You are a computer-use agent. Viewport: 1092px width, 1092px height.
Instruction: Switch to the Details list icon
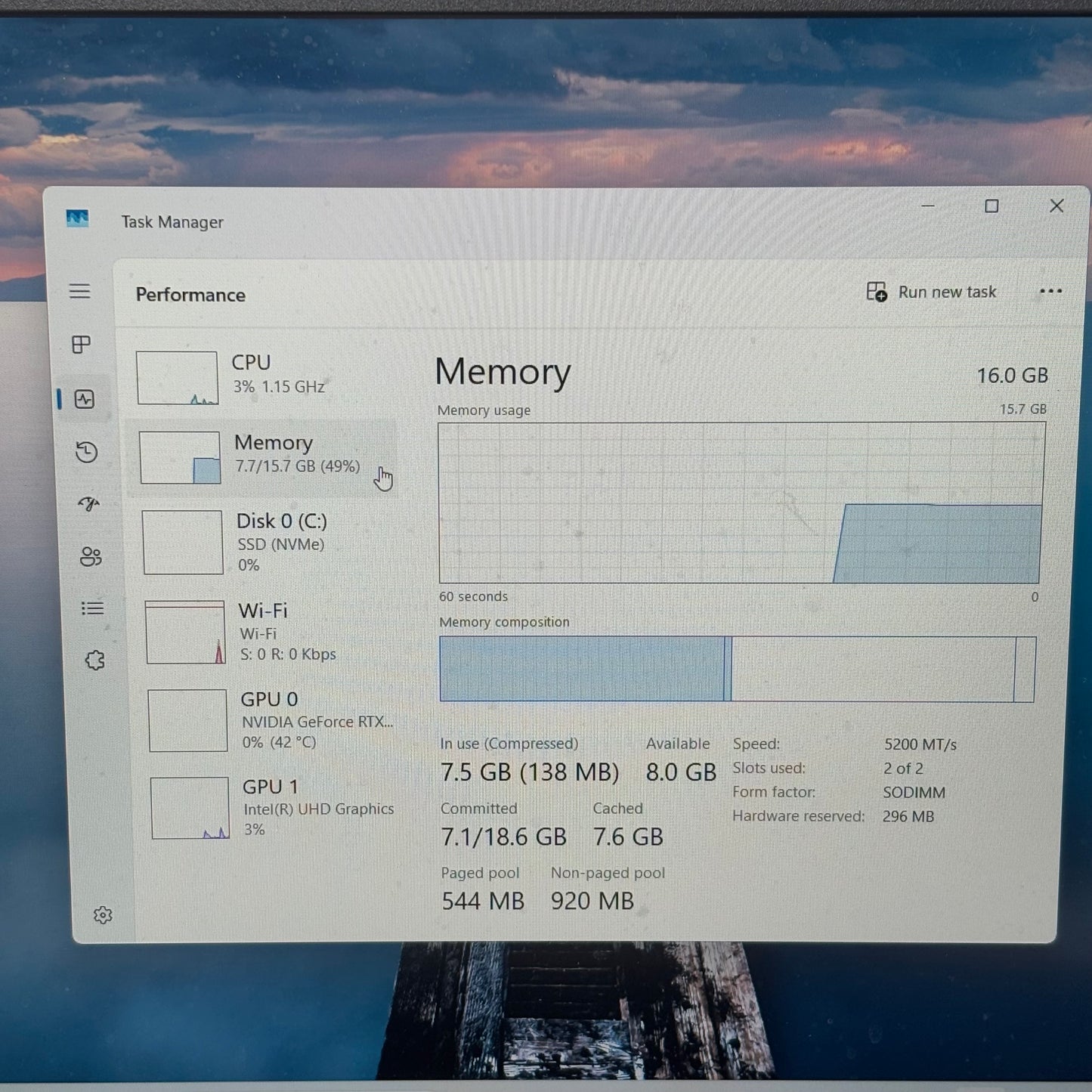click(92, 608)
